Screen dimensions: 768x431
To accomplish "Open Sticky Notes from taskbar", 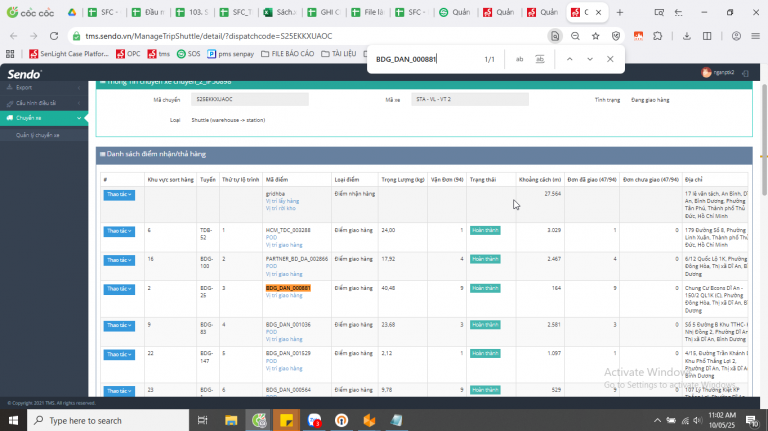I will (x=287, y=420).
